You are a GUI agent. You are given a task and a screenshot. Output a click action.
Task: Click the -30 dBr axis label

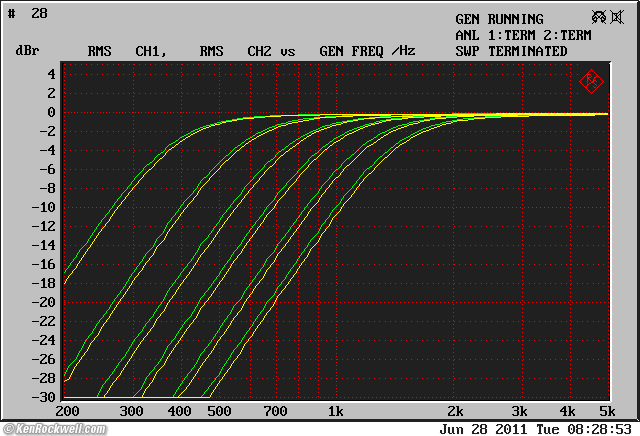click(45, 397)
